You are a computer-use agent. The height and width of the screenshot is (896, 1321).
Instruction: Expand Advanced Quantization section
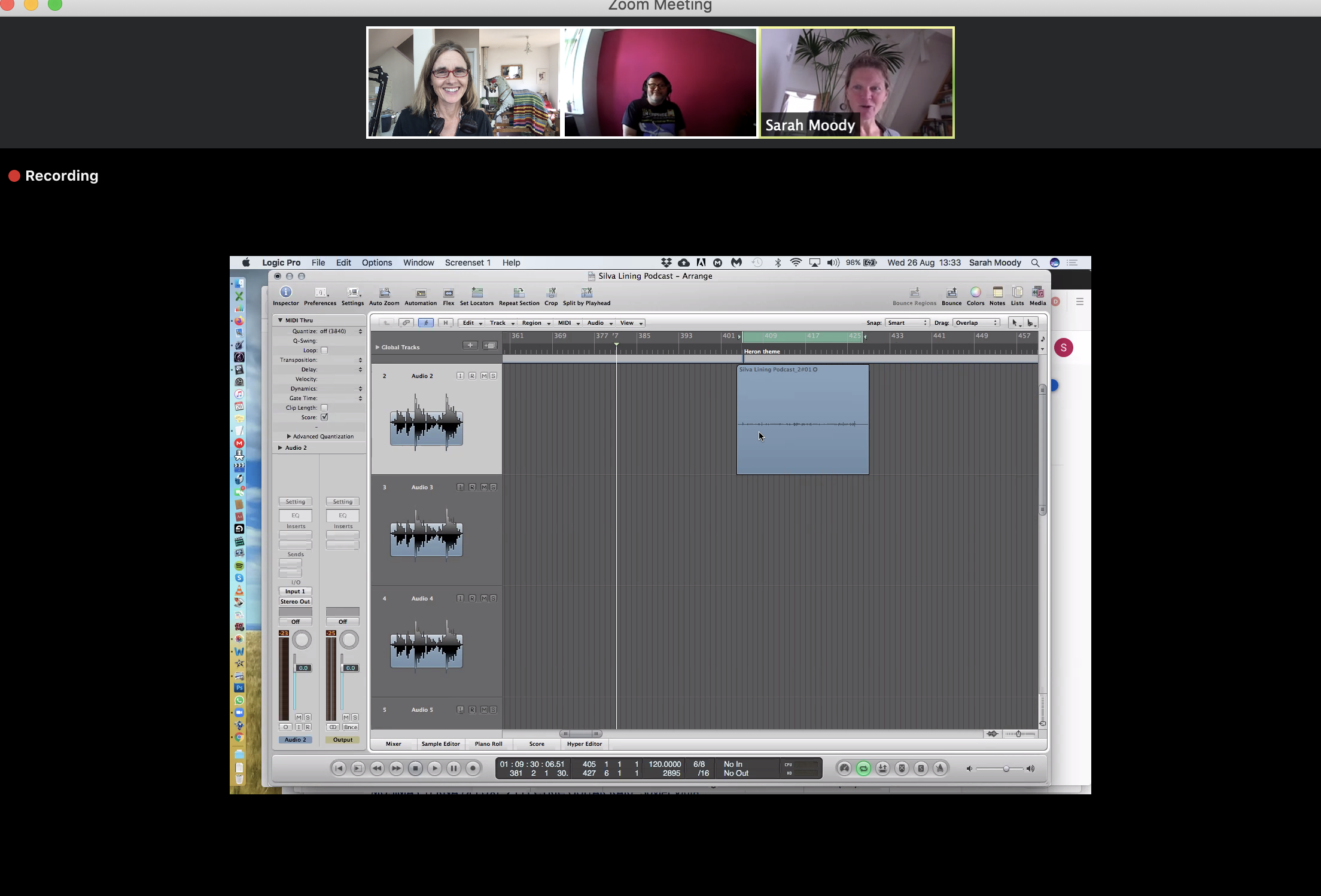(289, 437)
